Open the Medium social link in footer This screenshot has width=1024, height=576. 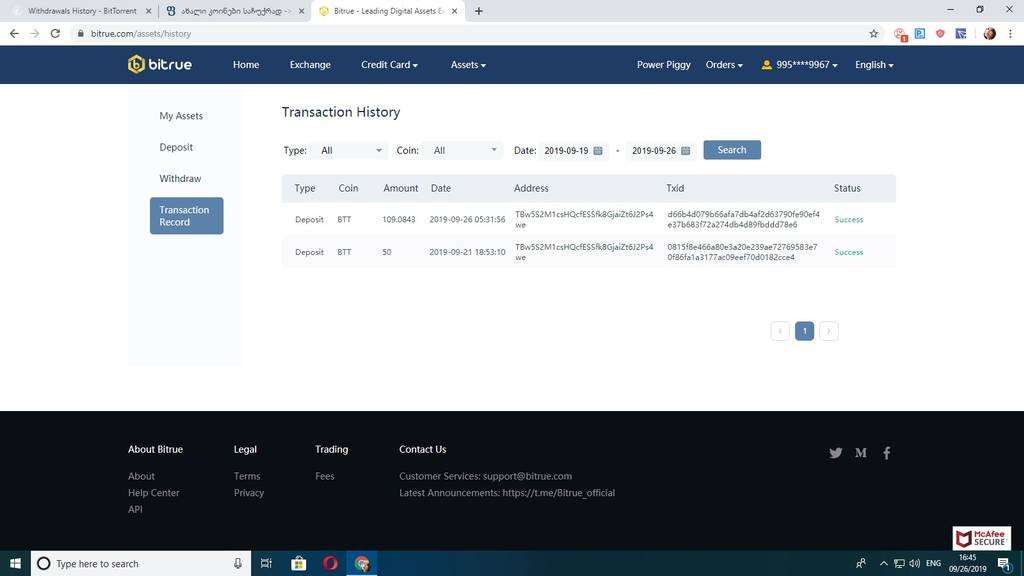[x=861, y=453]
